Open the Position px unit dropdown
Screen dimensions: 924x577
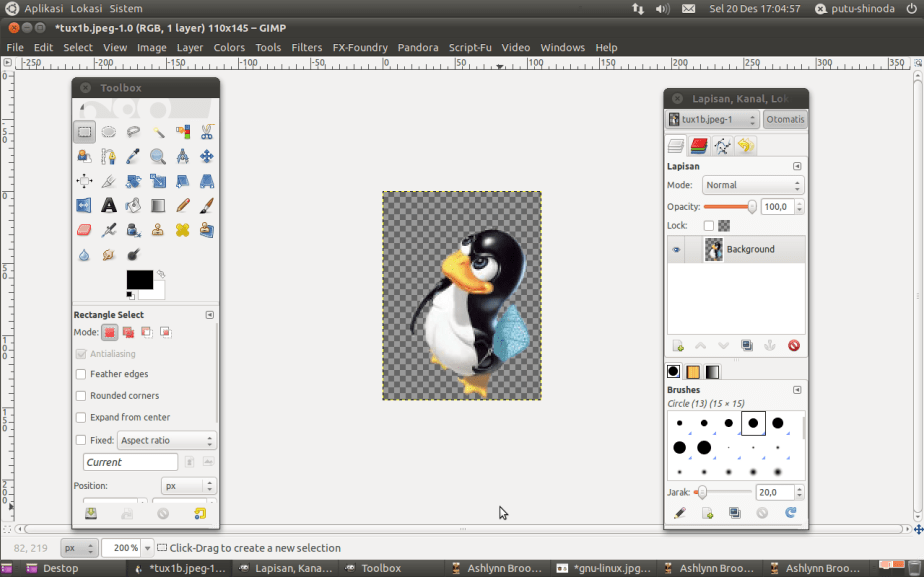(x=189, y=486)
